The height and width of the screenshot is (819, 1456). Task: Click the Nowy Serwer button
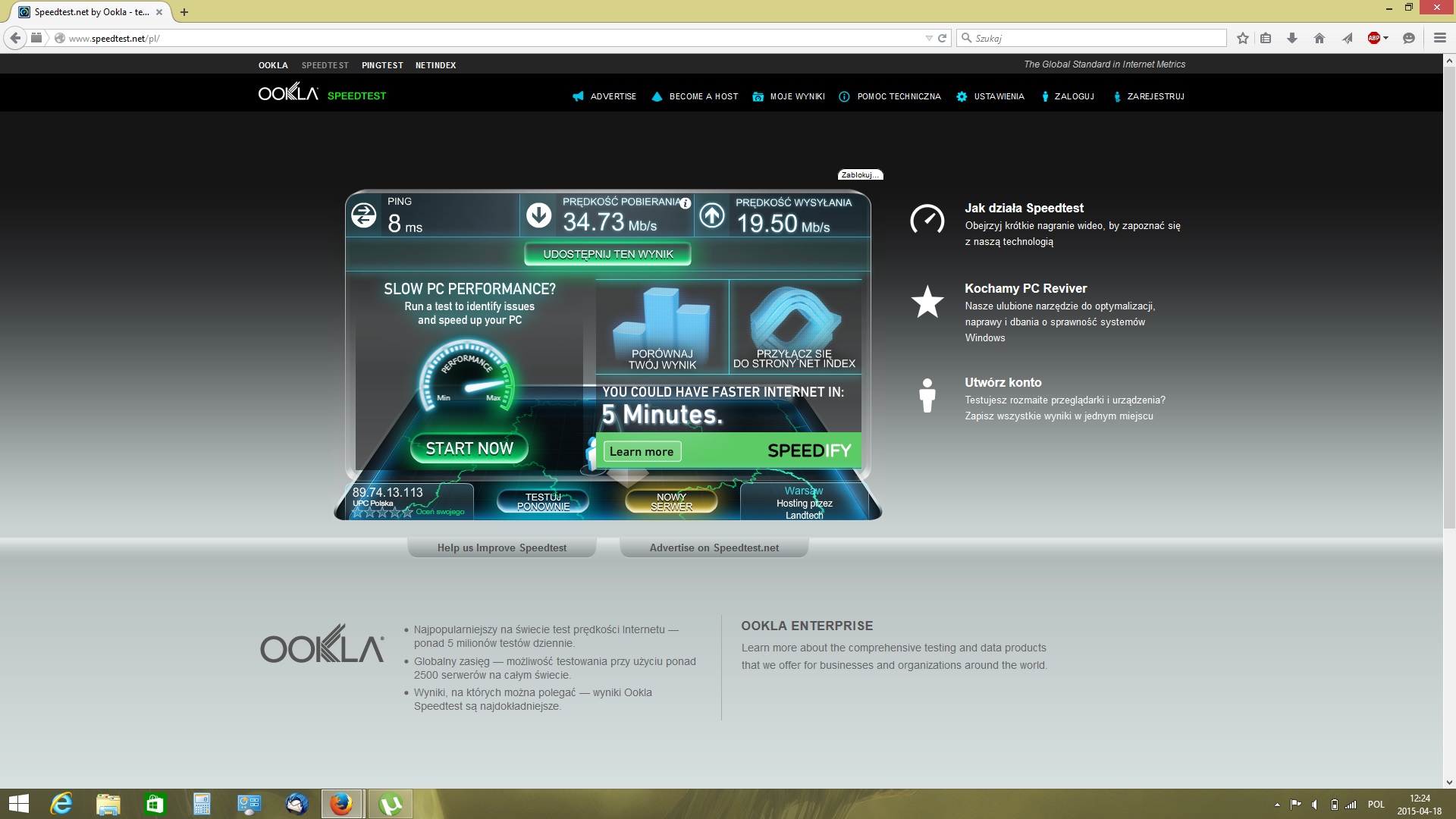[x=671, y=501]
